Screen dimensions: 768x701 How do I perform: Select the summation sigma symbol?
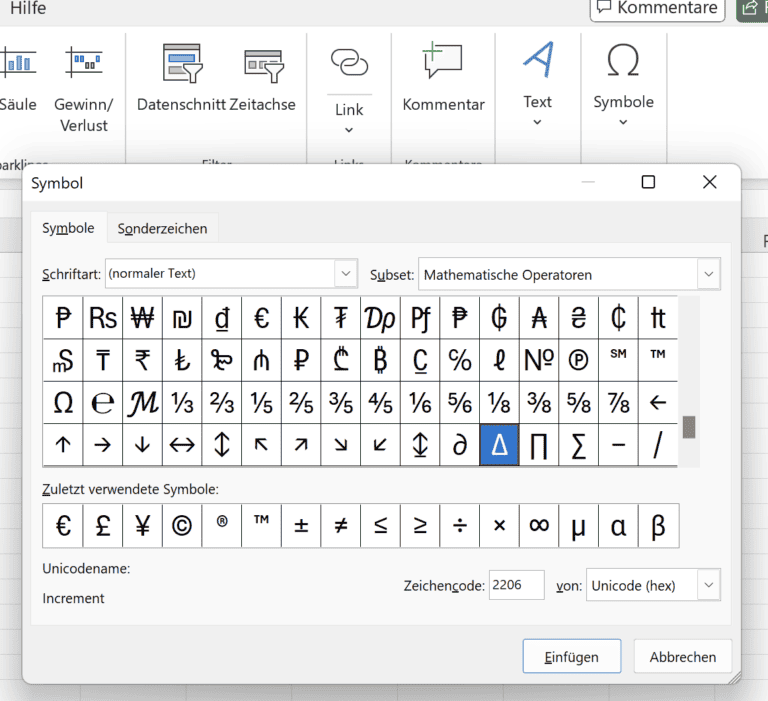(x=578, y=445)
